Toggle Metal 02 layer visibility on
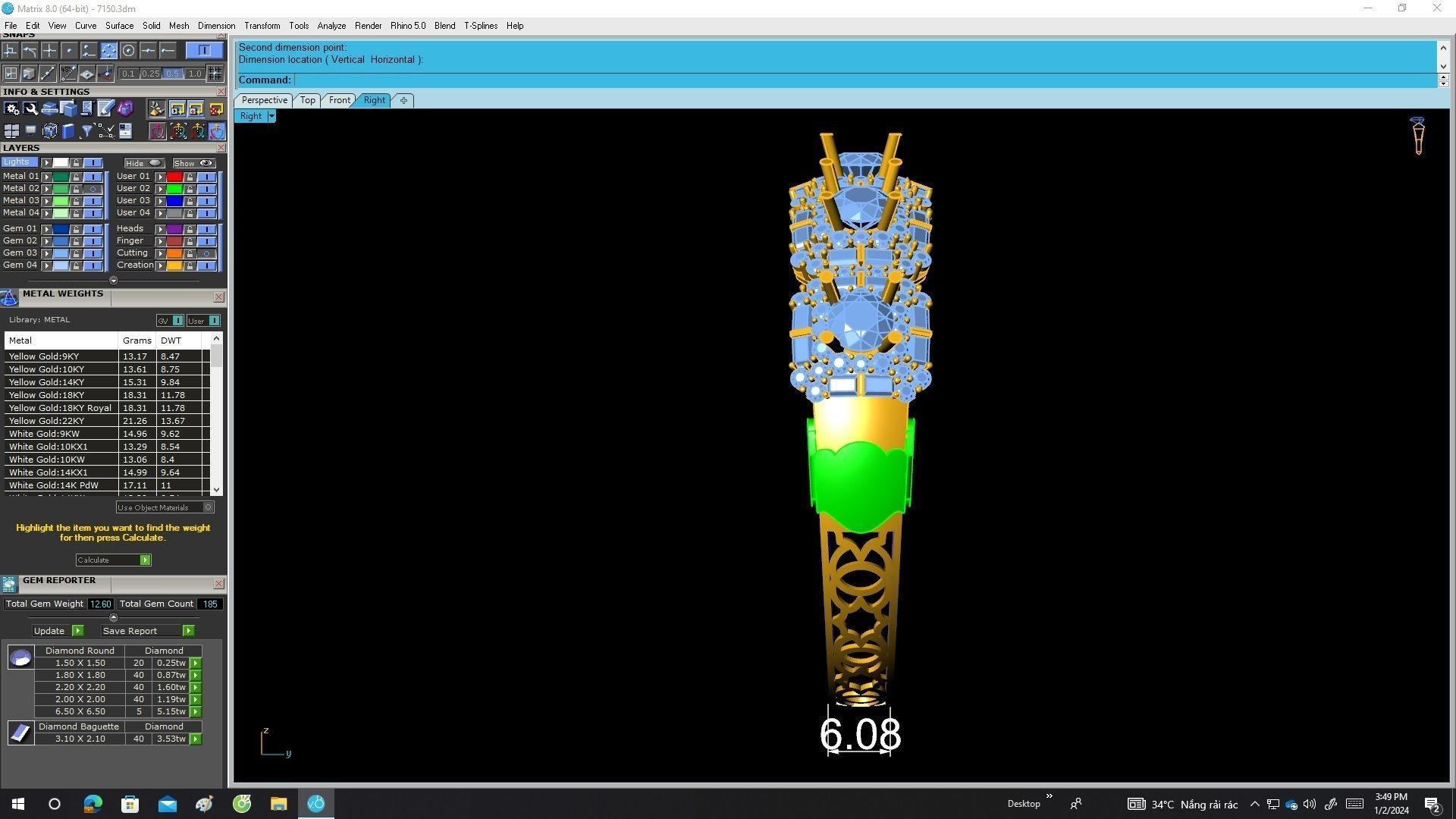The width and height of the screenshot is (1456, 819). pos(93,189)
